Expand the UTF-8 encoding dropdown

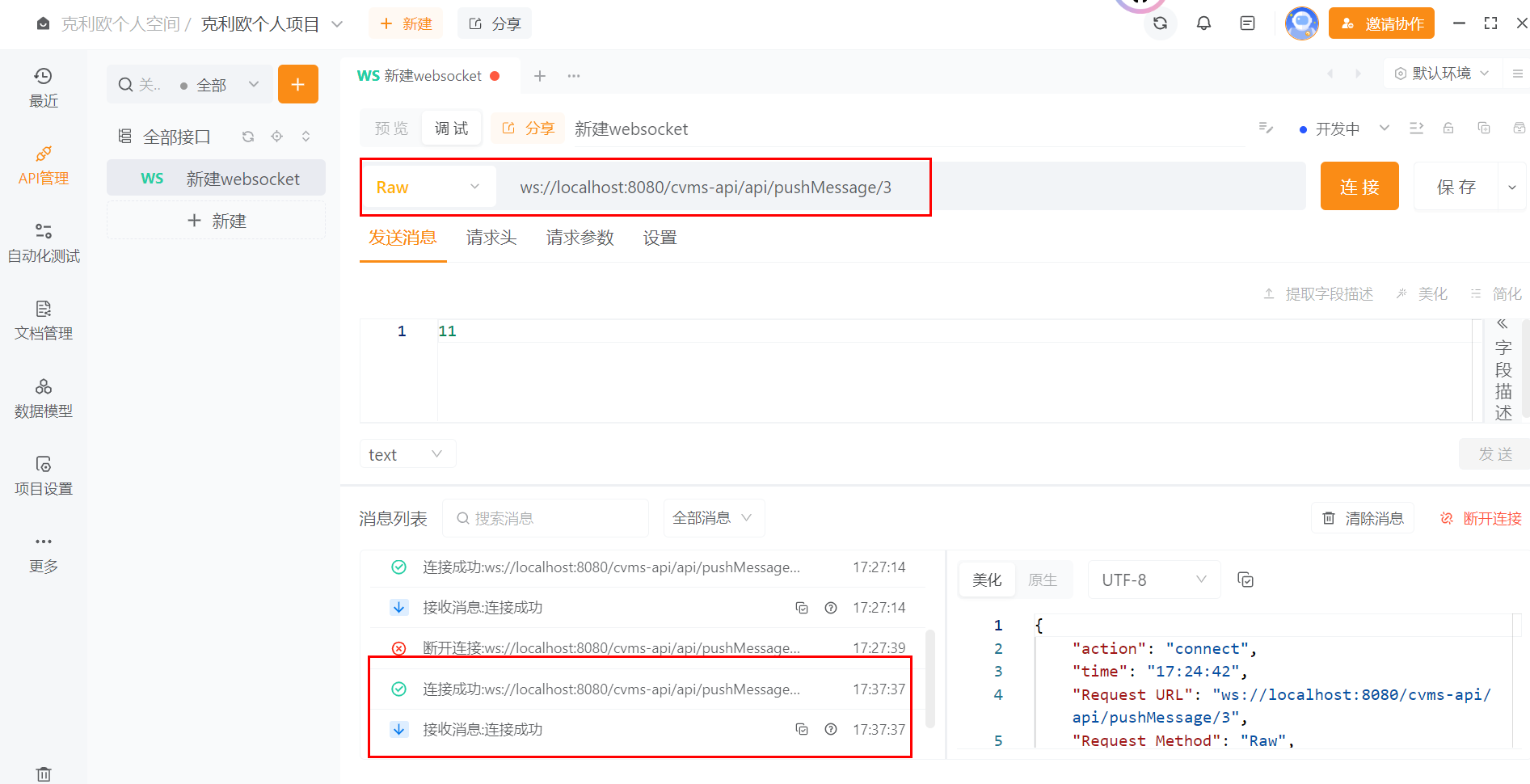coord(1153,580)
